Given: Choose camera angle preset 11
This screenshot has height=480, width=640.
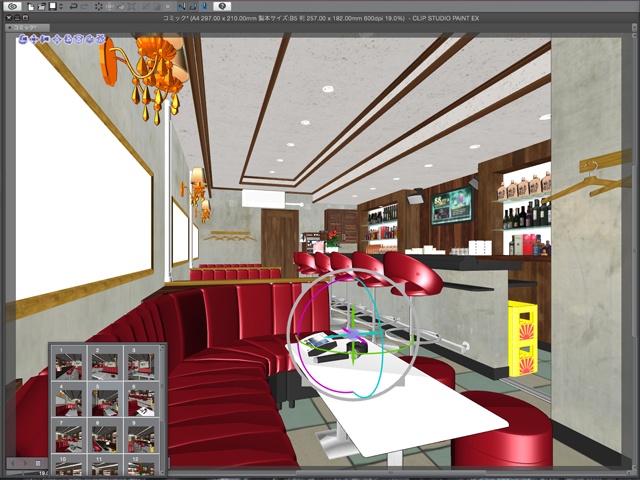Looking at the screenshot, I should point(104,465).
